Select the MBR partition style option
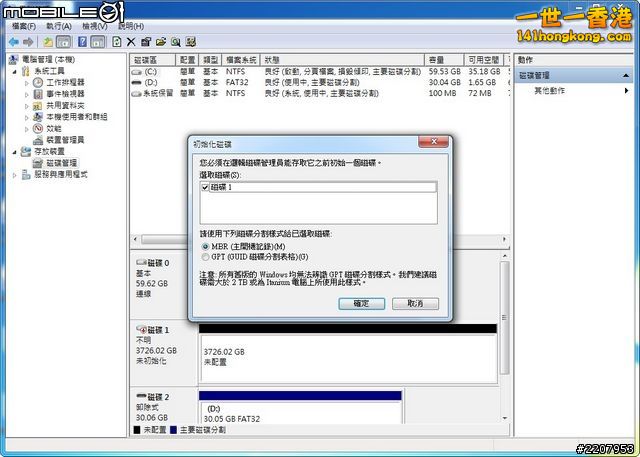The height and width of the screenshot is (457, 640). [x=206, y=246]
